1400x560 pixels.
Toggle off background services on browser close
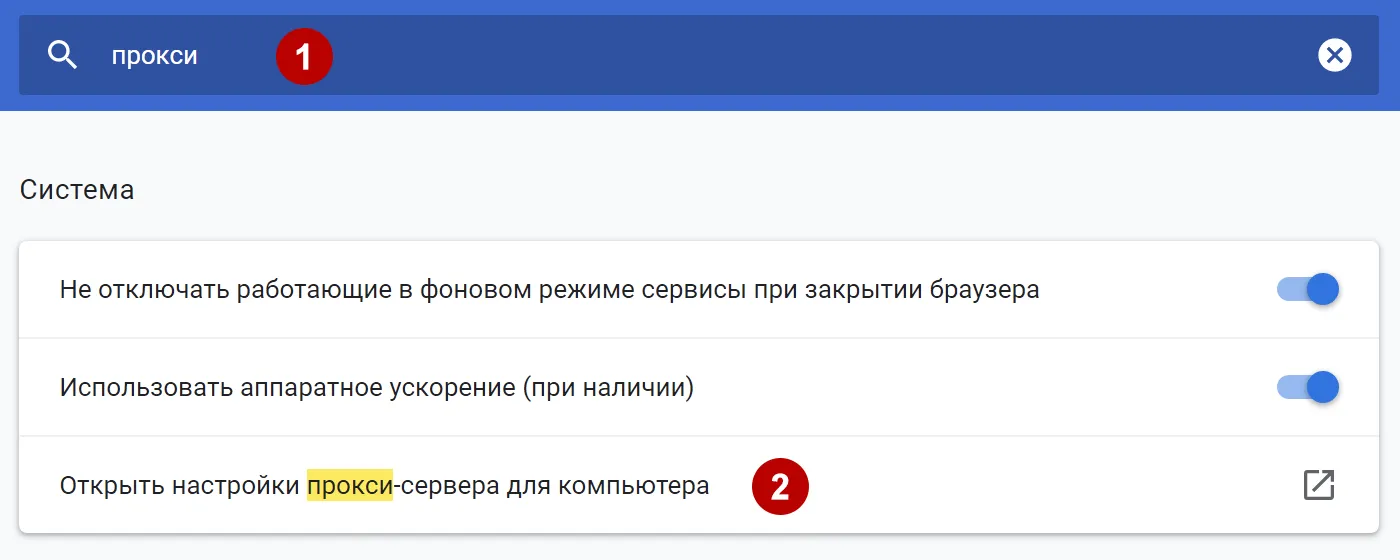pos(1308,290)
